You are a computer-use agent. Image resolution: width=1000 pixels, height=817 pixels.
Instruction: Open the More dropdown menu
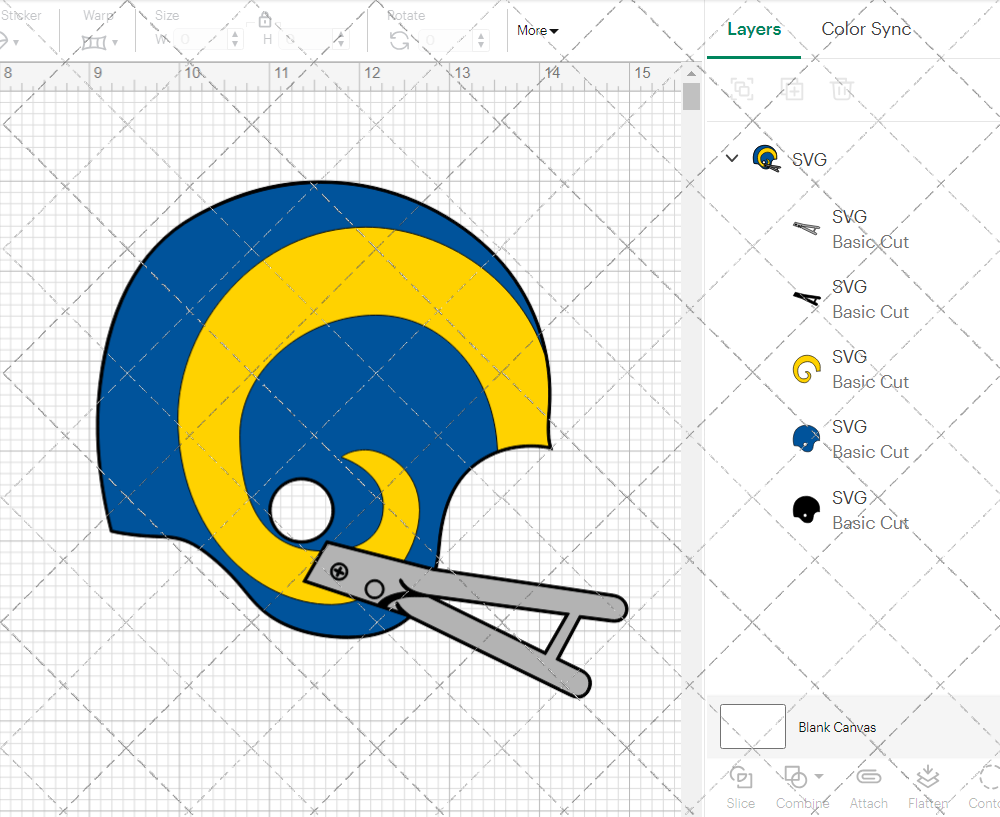click(537, 31)
